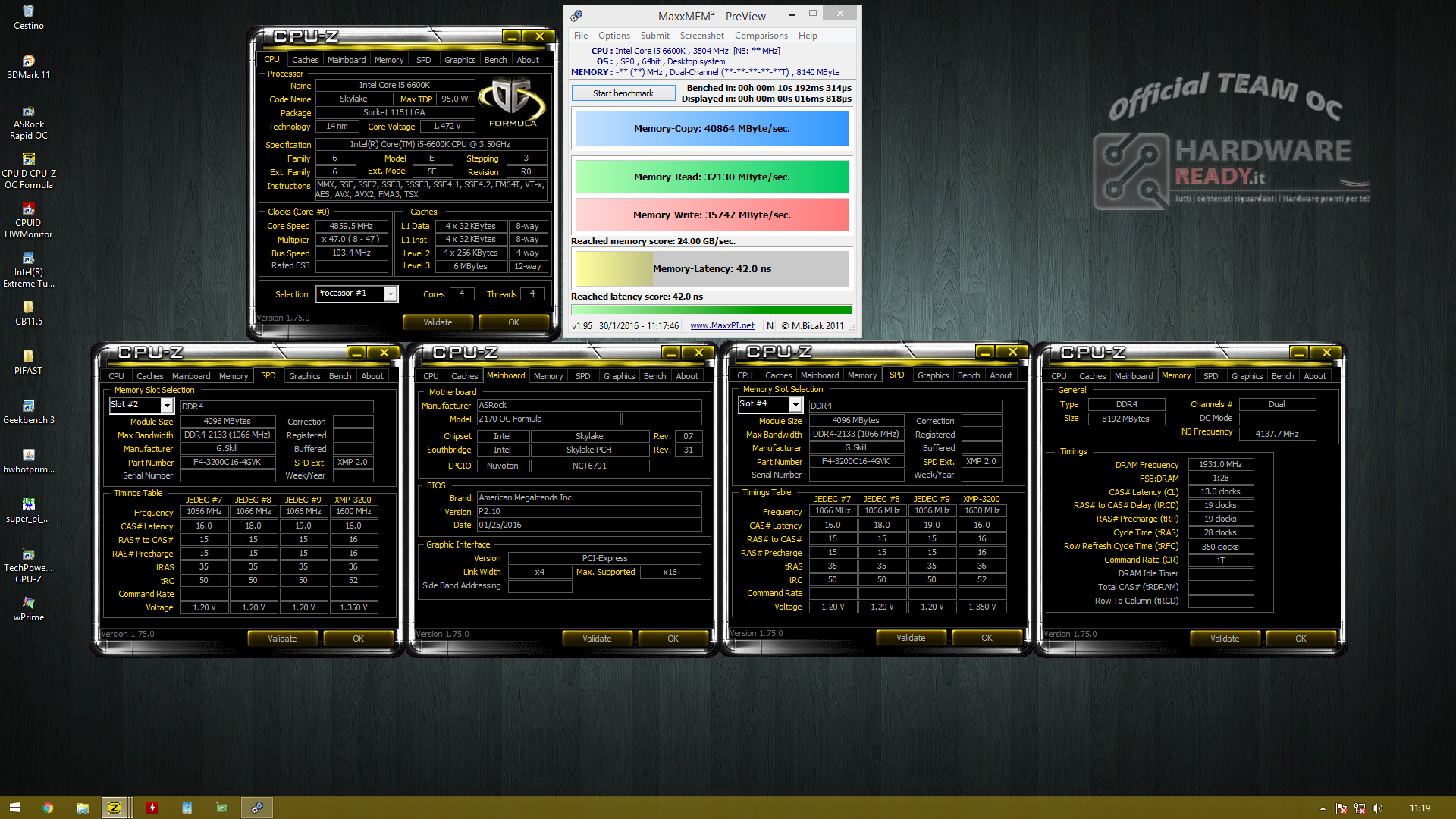Open the Help menu in MaxxMEM

click(808, 36)
